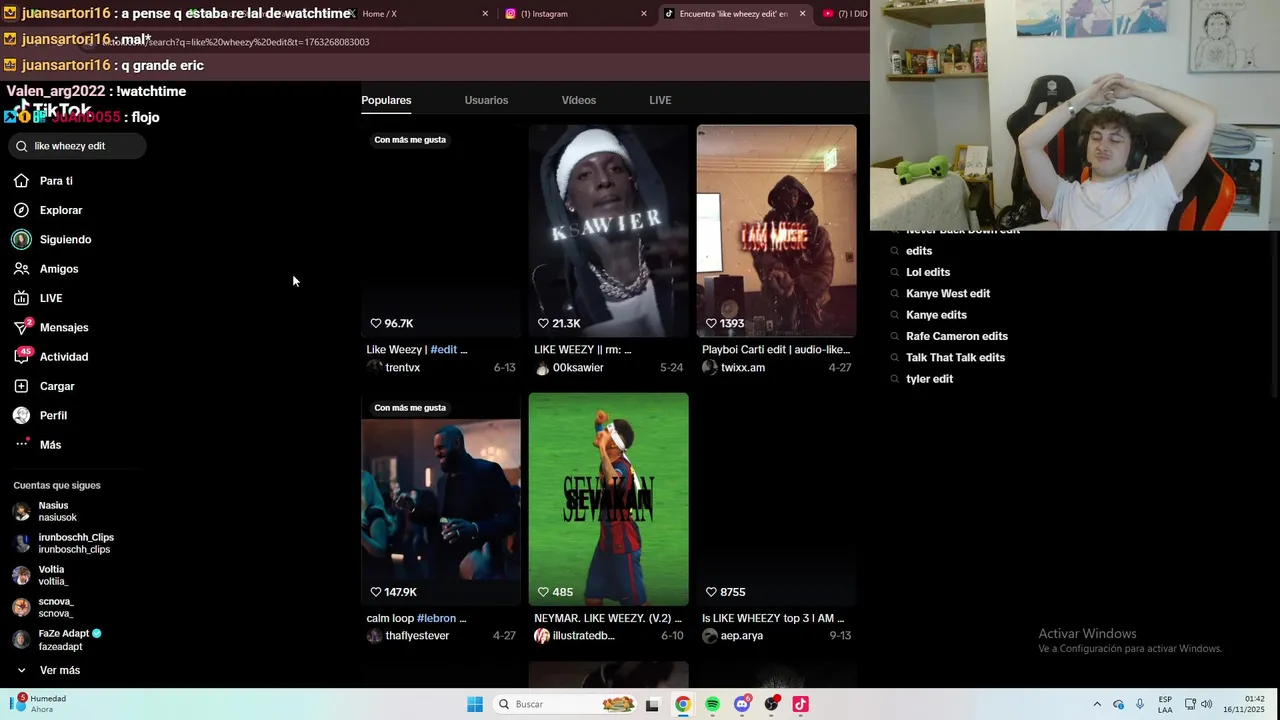Switch to the Home / X browser tab
This screenshot has width=1280, height=720.
coord(420,14)
